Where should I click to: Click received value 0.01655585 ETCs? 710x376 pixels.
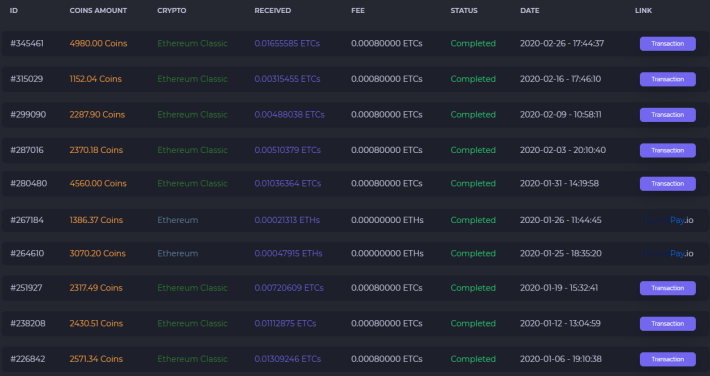[x=287, y=43]
